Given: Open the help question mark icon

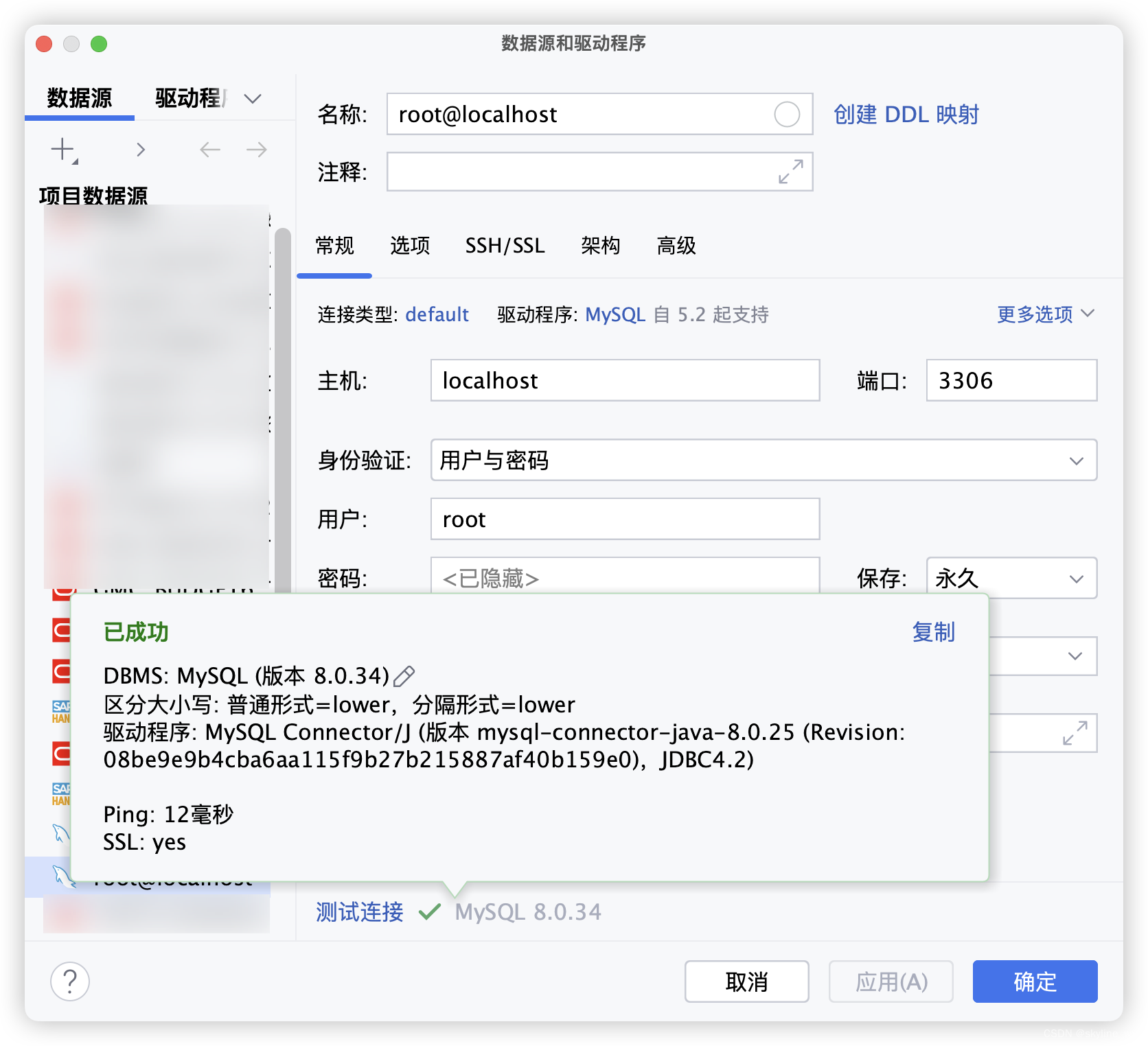Looking at the screenshot, I should click(69, 981).
